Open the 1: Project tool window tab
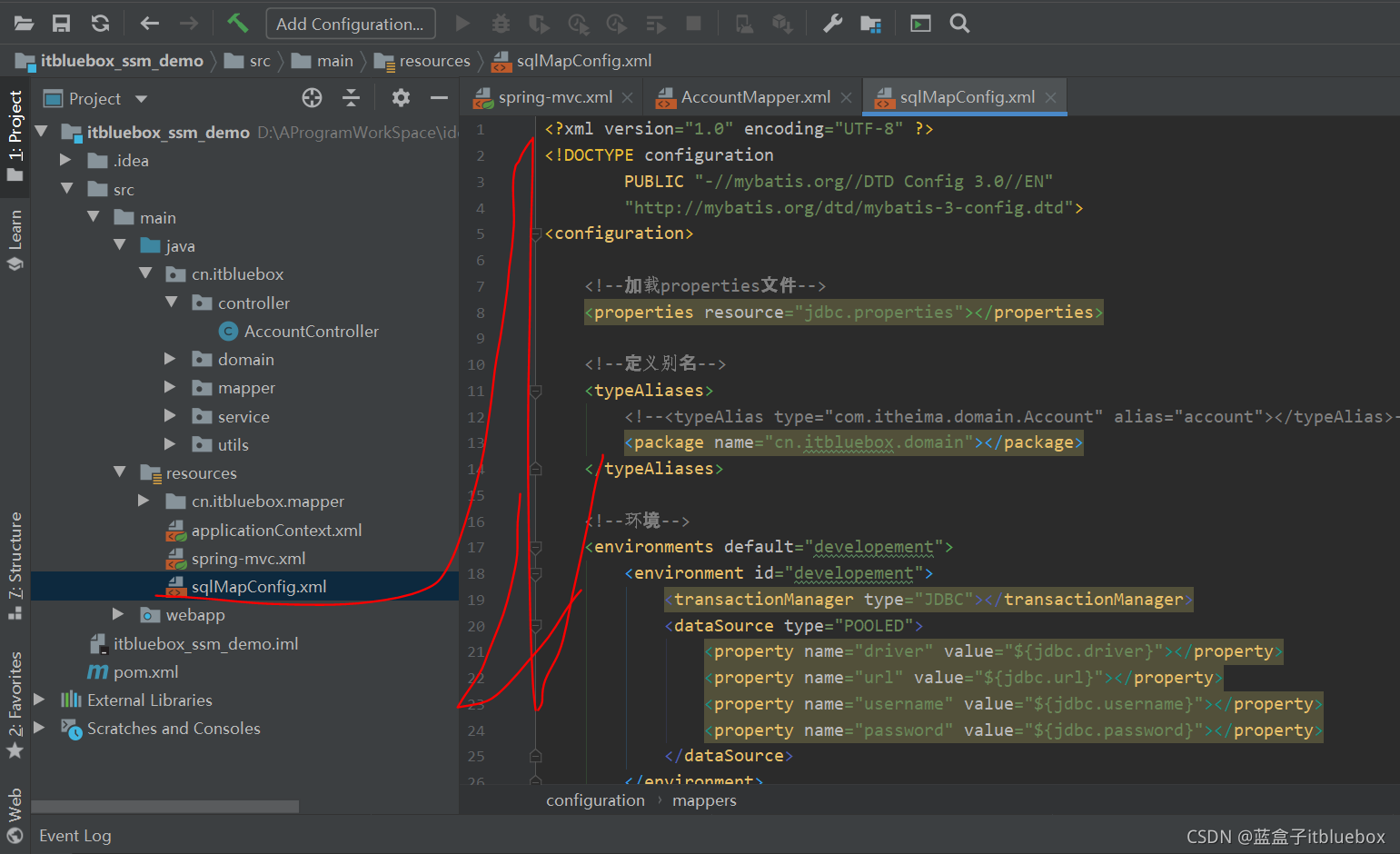Viewport: 1400px width, 854px height. coord(15,134)
